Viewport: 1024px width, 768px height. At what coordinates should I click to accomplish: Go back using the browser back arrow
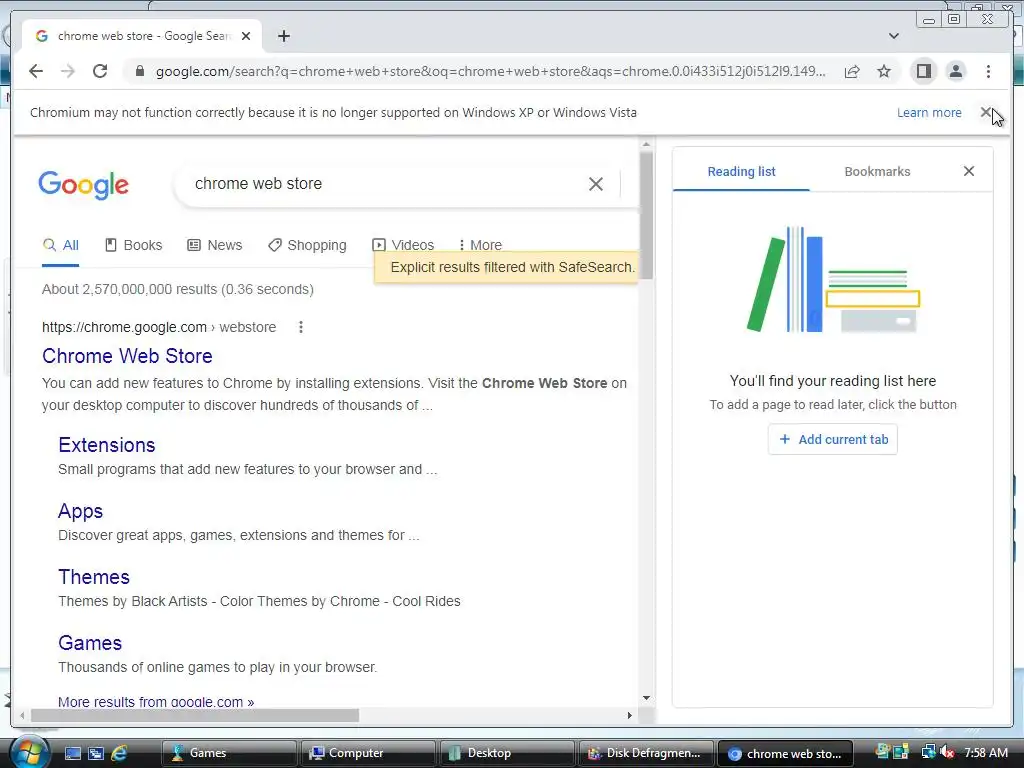[36, 71]
